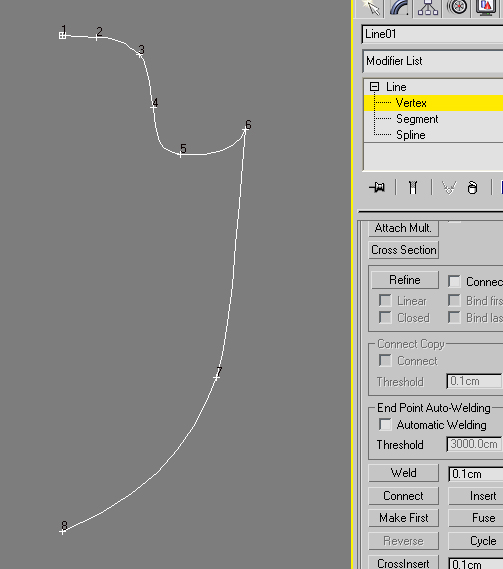Toggle the Linear checkbox
This screenshot has width=503, height=569.
point(385,300)
